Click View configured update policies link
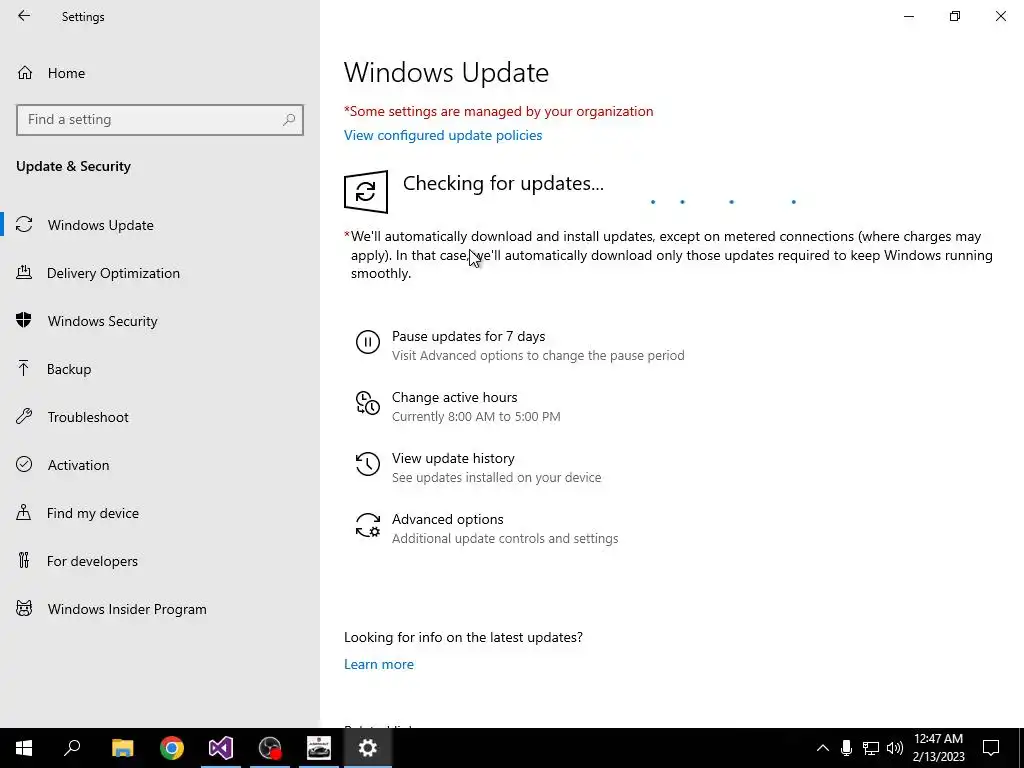1024x768 pixels. click(443, 135)
